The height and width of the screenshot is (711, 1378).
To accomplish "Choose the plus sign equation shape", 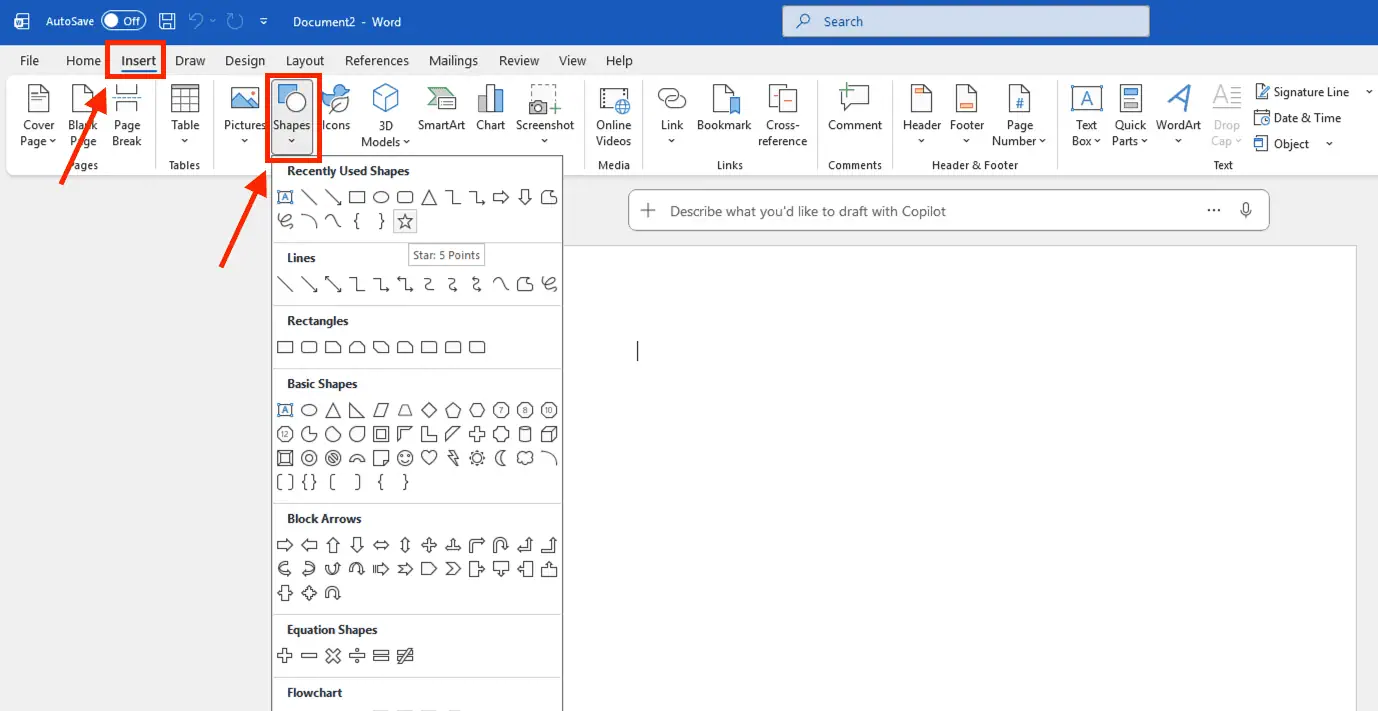I will pyautogui.click(x=285, y=656).
